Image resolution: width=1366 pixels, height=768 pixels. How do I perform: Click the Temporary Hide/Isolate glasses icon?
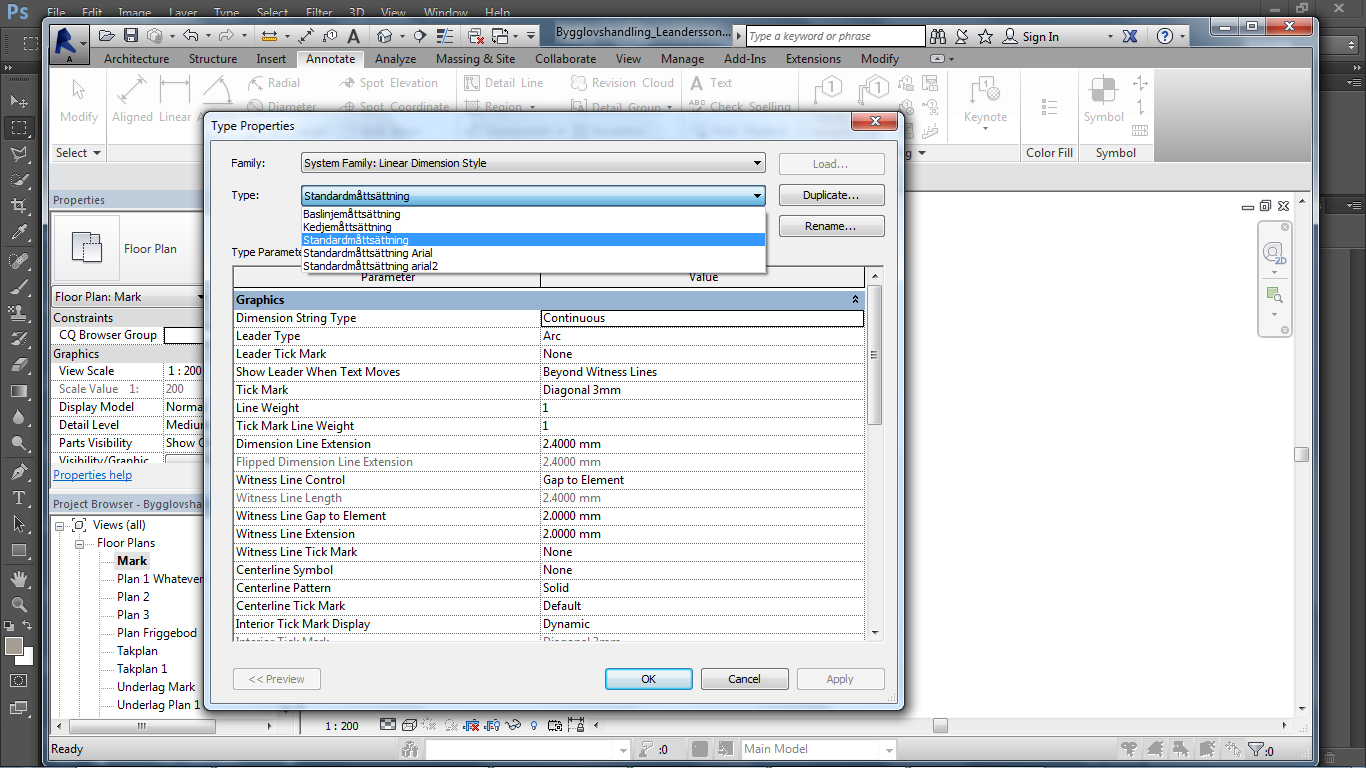515,726
